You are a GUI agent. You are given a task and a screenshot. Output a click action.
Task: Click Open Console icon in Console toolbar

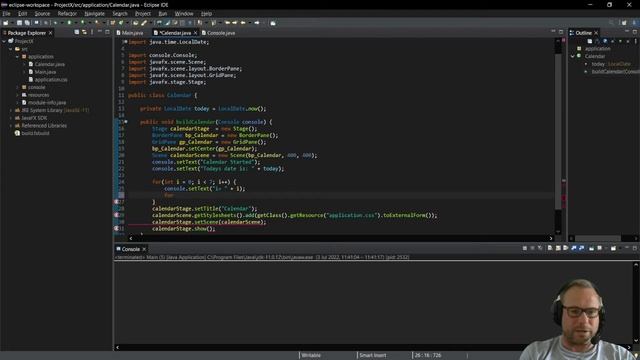pyautogui.click(x=613, y=248)
